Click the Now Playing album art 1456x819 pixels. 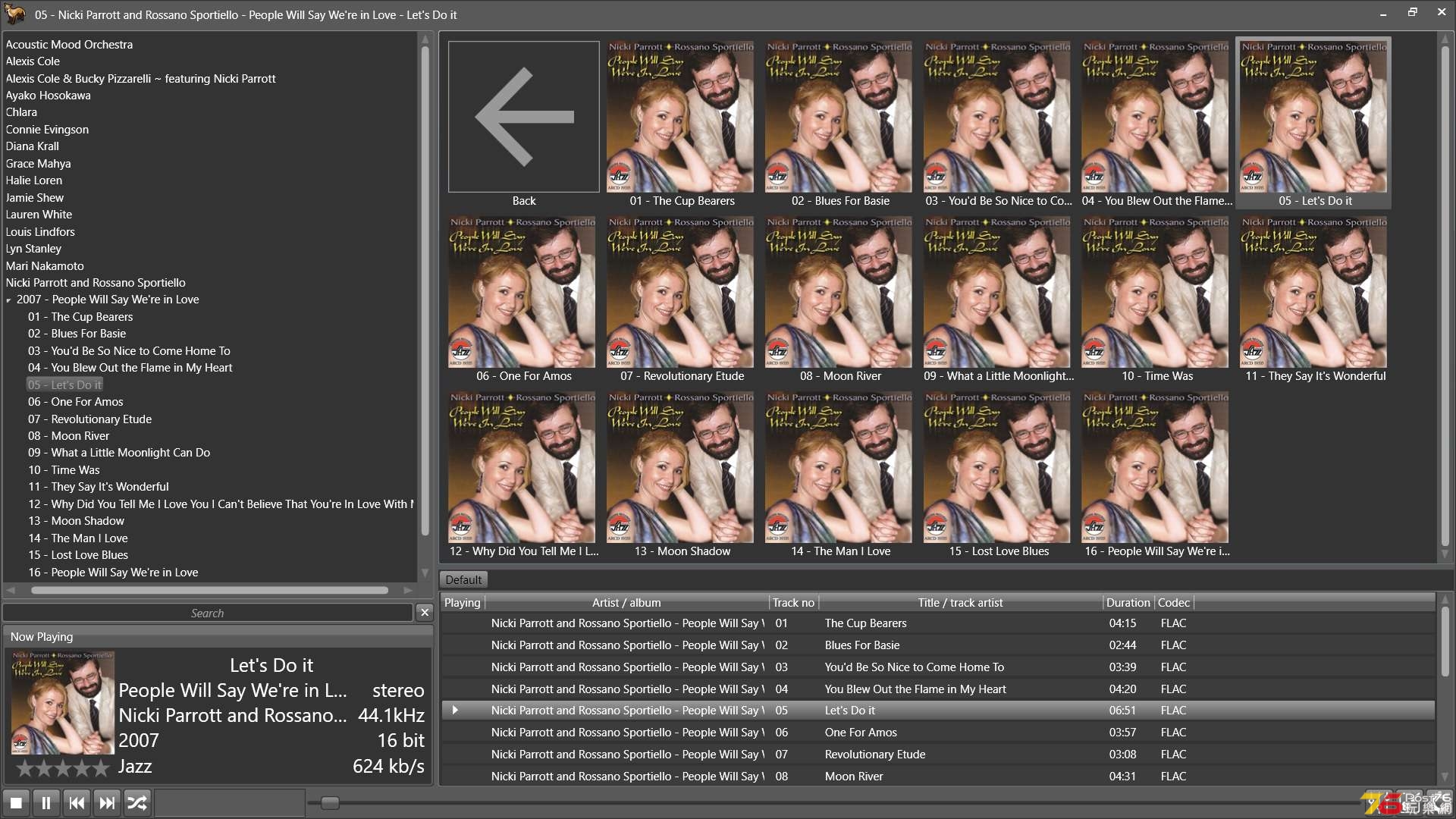tap(63, 702)
